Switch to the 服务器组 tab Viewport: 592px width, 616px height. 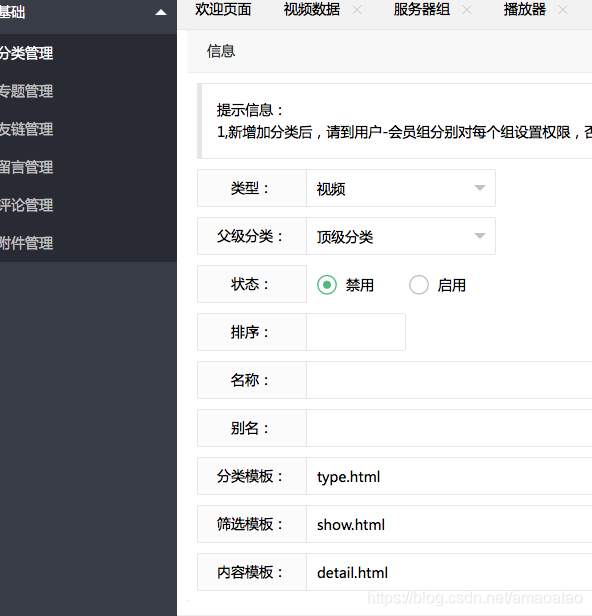tap(422, 9)
